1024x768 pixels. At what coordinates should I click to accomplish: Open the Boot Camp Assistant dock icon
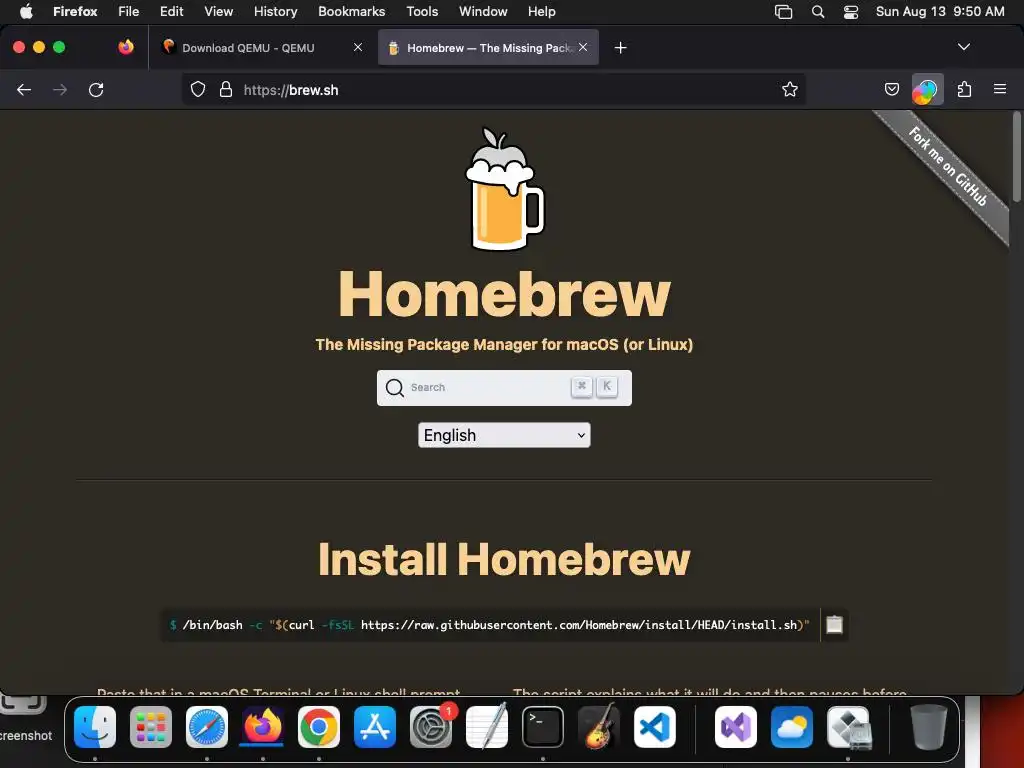pos(848,727)
